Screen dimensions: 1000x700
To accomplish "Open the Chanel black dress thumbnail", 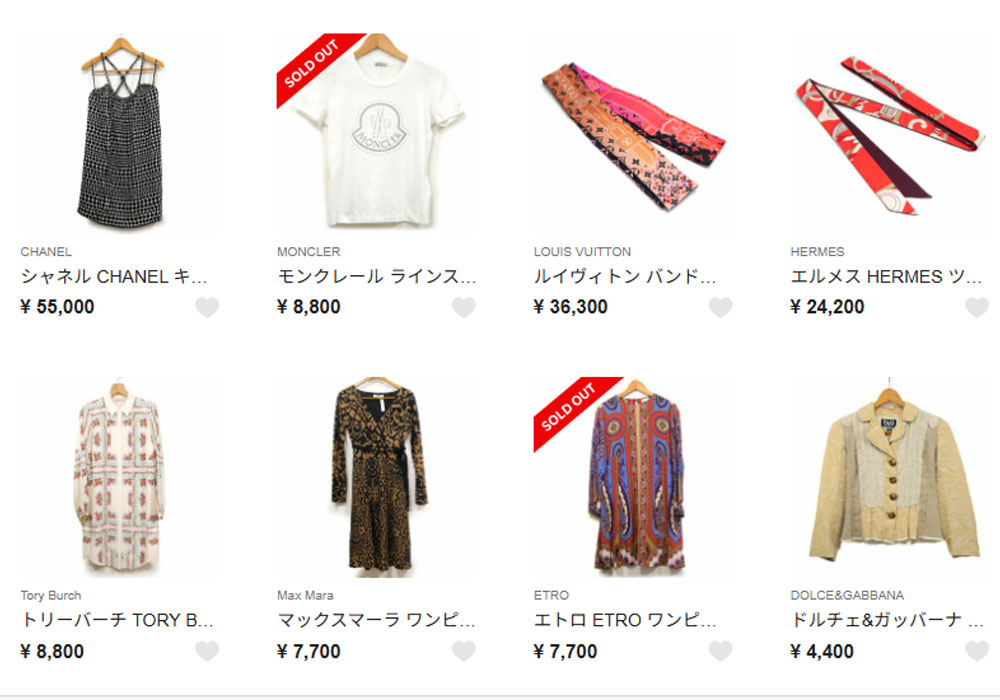I will coord(121,133).
